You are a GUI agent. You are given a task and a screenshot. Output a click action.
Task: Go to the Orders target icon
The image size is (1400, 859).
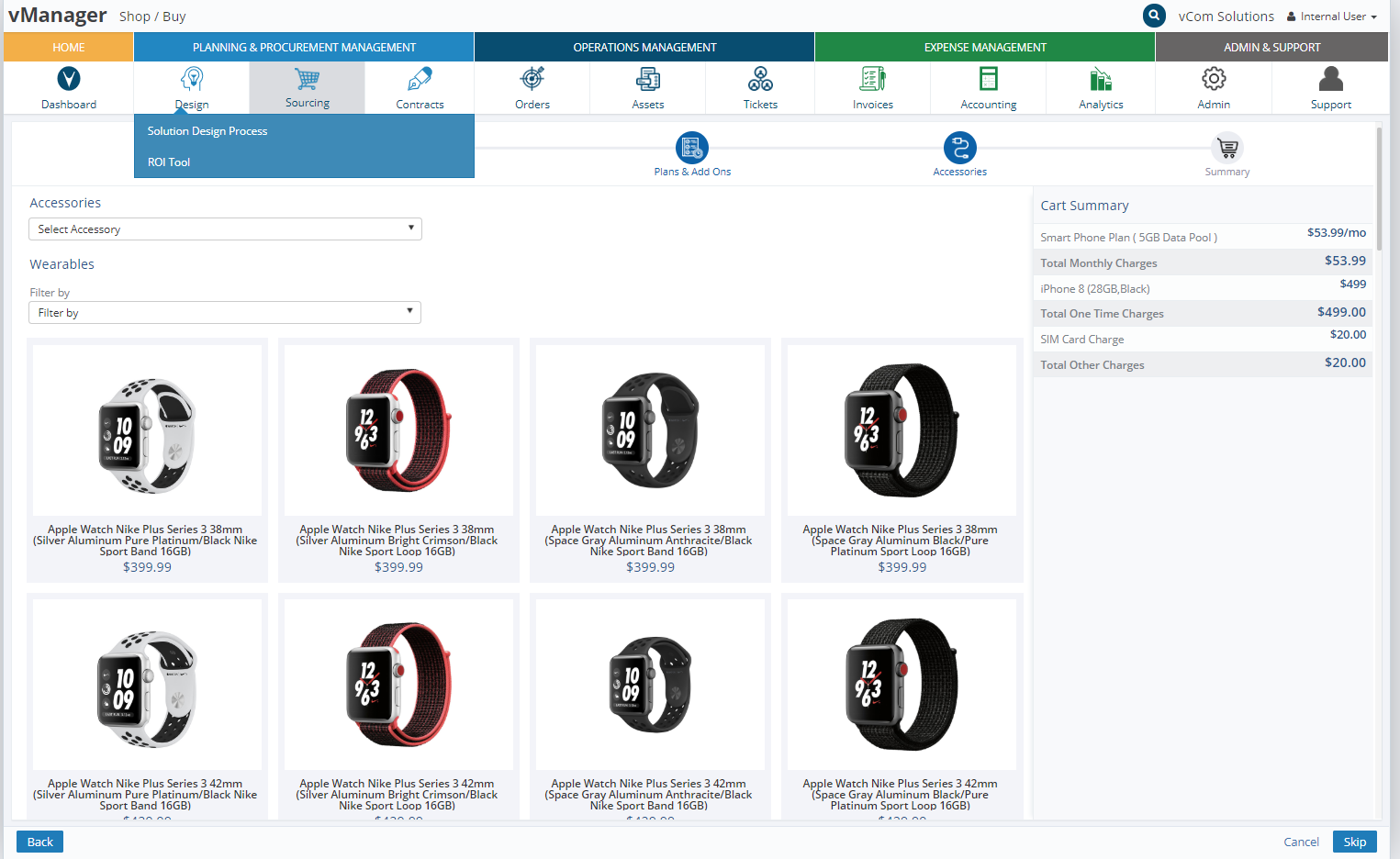pyautogui.click(x=532, y=79)
